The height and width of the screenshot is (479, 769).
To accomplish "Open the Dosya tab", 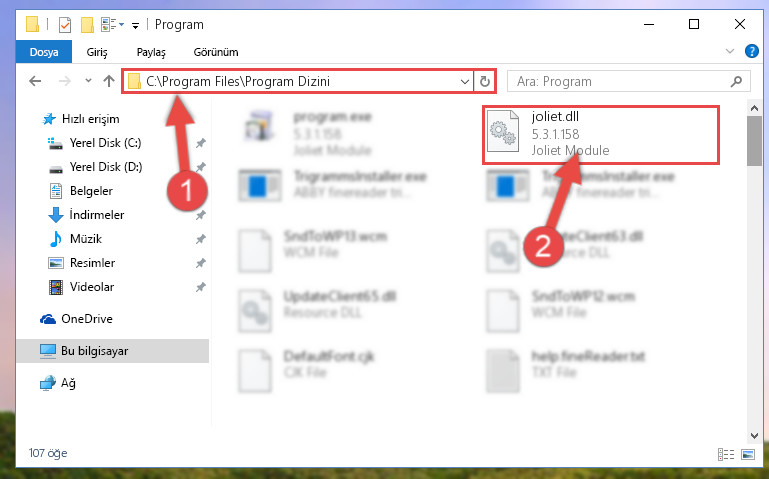I will pos(44,52).
